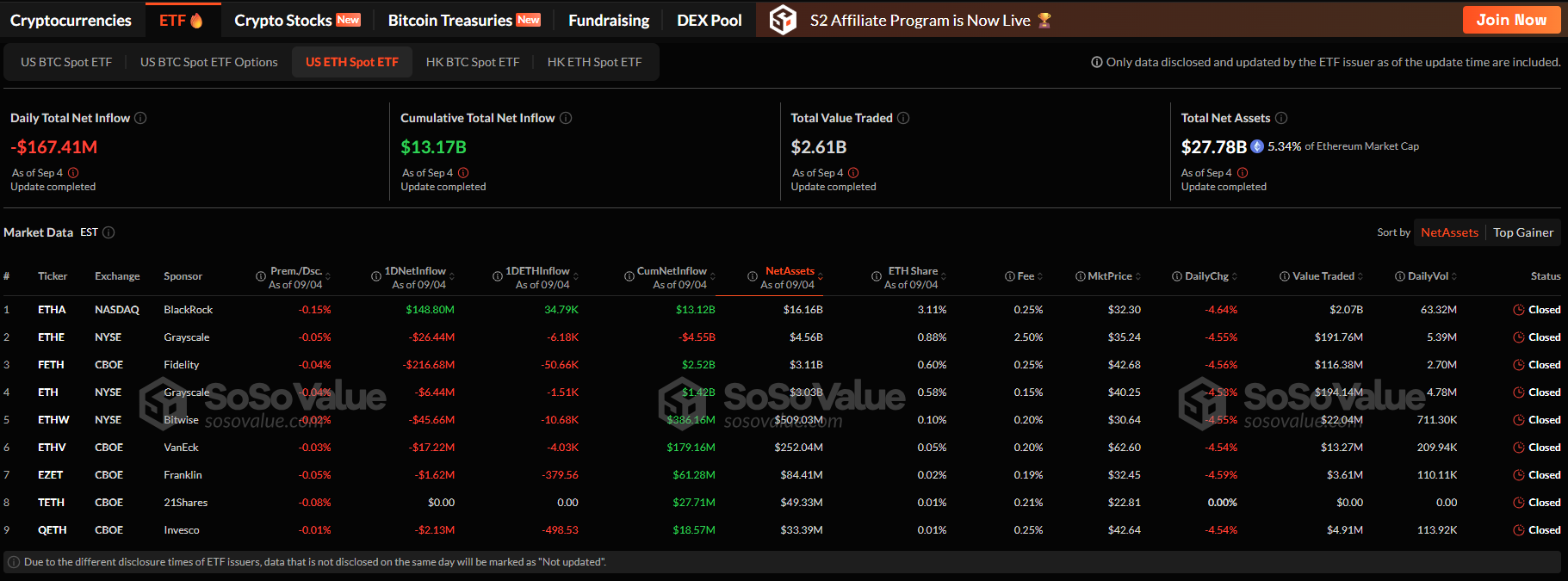The width and height of the screenshot is (1568, 581).
Task: Select the US ETH Spot ETF sub-tab
Action: pos(352,62)
